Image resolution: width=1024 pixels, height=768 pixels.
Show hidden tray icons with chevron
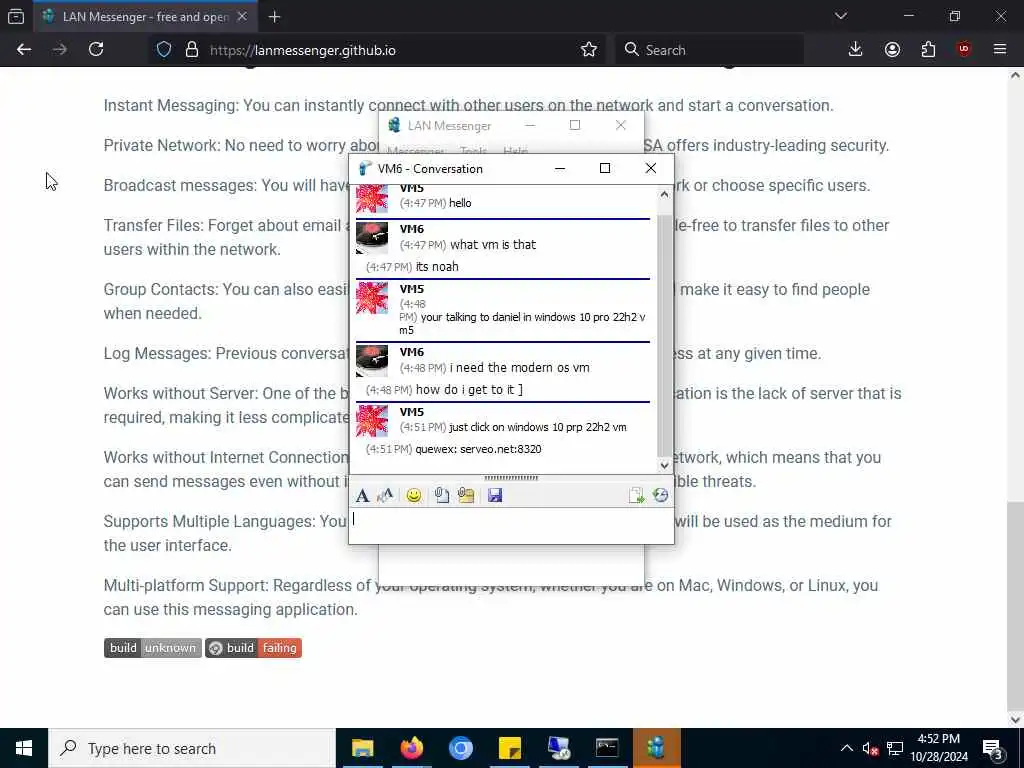pos(846,748)
